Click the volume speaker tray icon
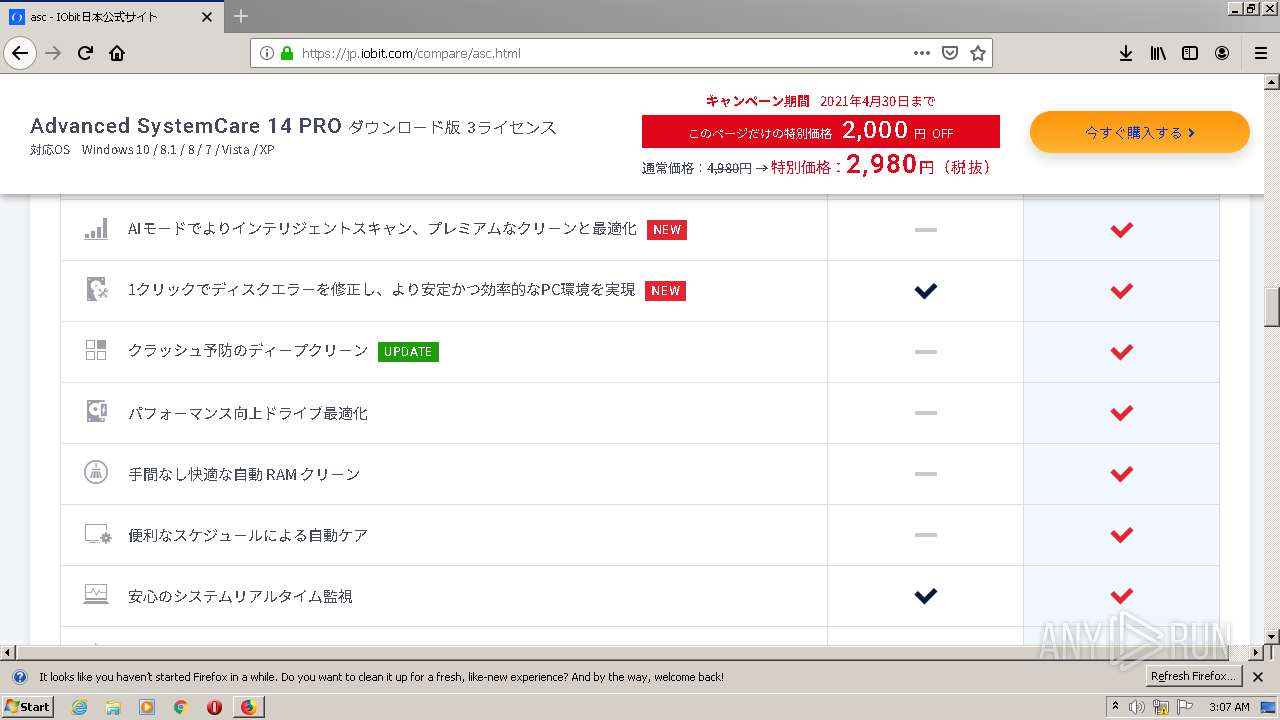The height and width of the screenshot is (720, 1280). tap(1138, 707)
